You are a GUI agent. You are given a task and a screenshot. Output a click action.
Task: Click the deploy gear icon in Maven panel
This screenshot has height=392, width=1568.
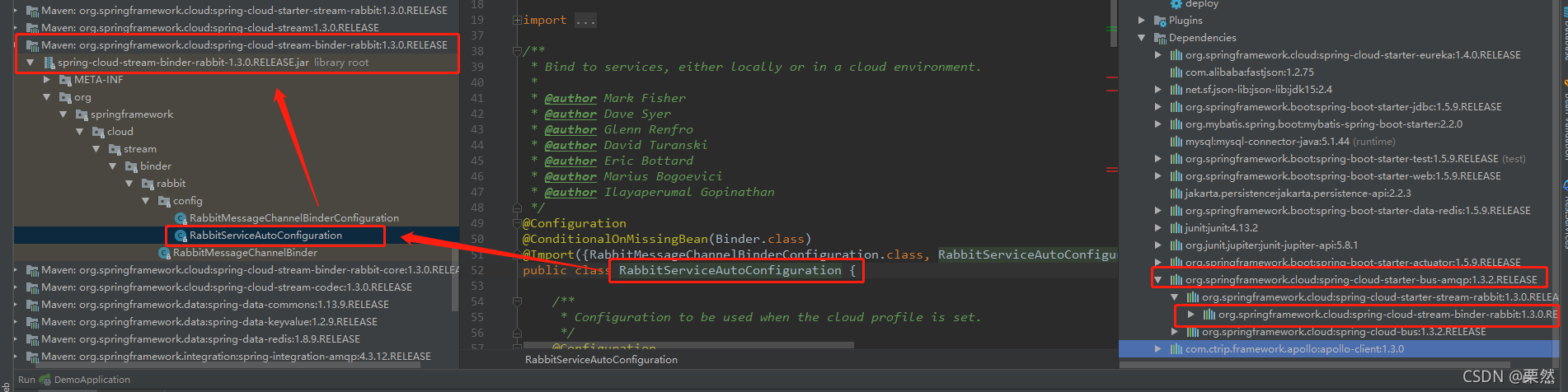pyautogui.click(x=1176, y=4)
